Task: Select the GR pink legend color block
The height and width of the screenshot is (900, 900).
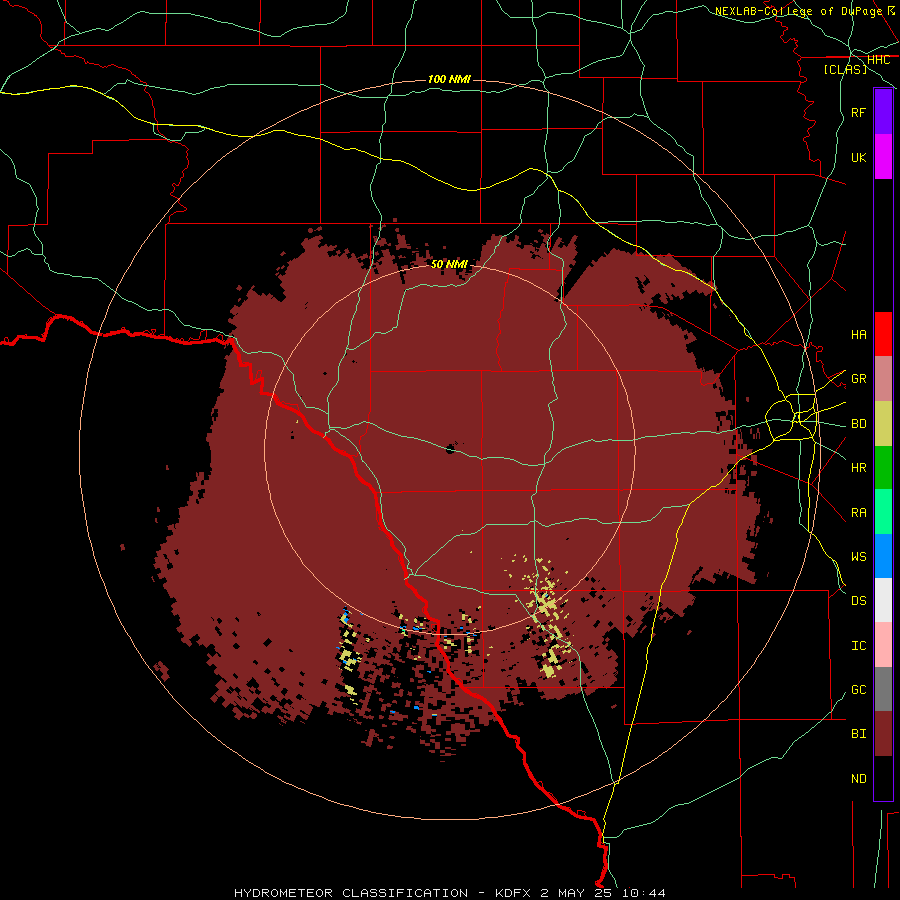Action: (x=883, y=379)
